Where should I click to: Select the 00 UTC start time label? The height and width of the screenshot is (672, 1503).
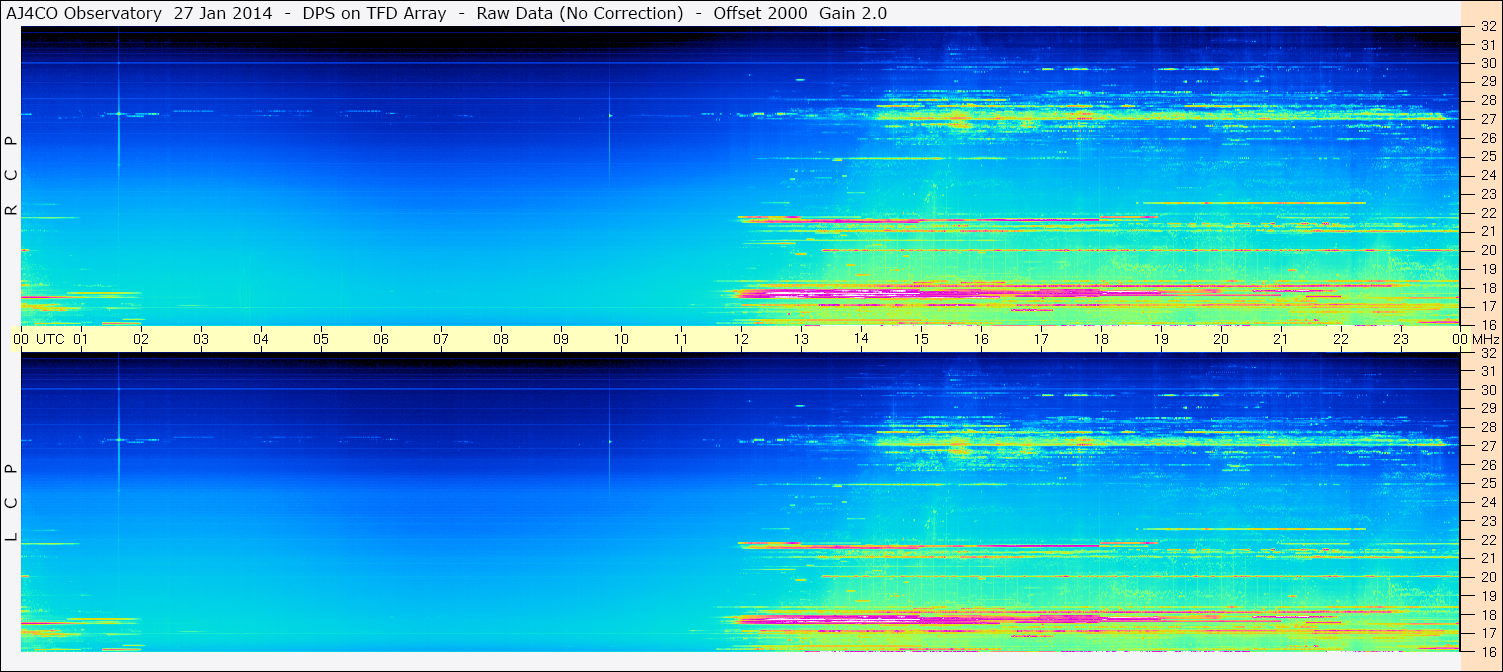click(39, 339)
